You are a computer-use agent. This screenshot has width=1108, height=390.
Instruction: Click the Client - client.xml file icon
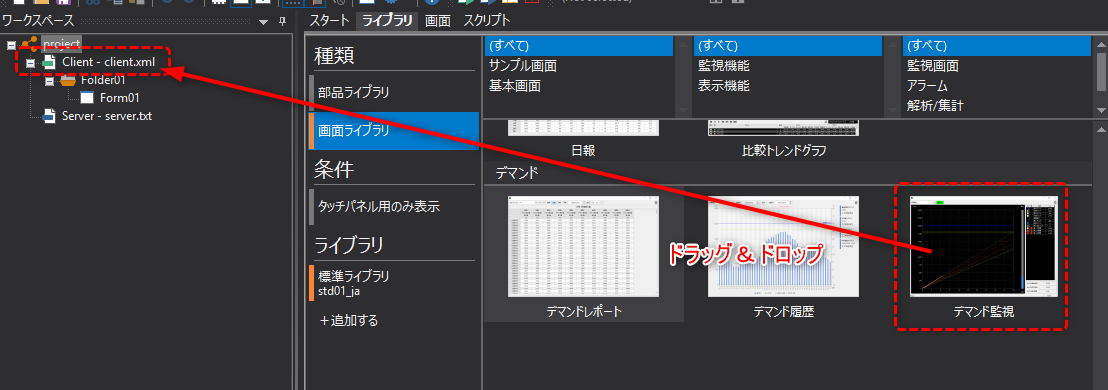tap(48, 62)
